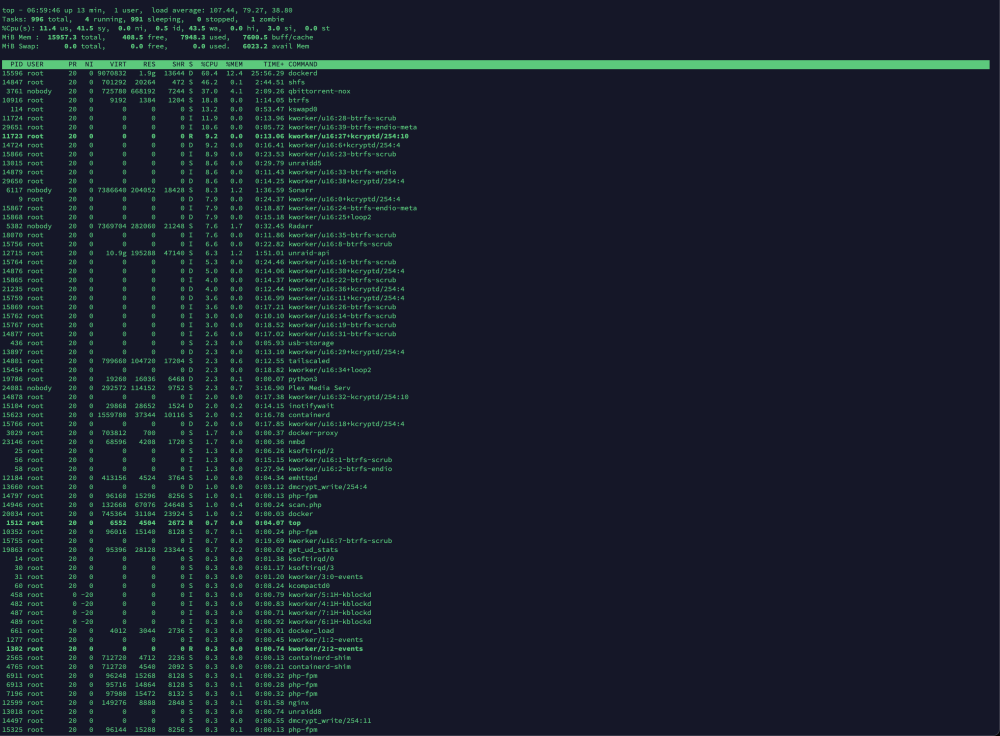Select the scan.php process name
This screenshot has width=1000, height=736.
click(305, 504)
